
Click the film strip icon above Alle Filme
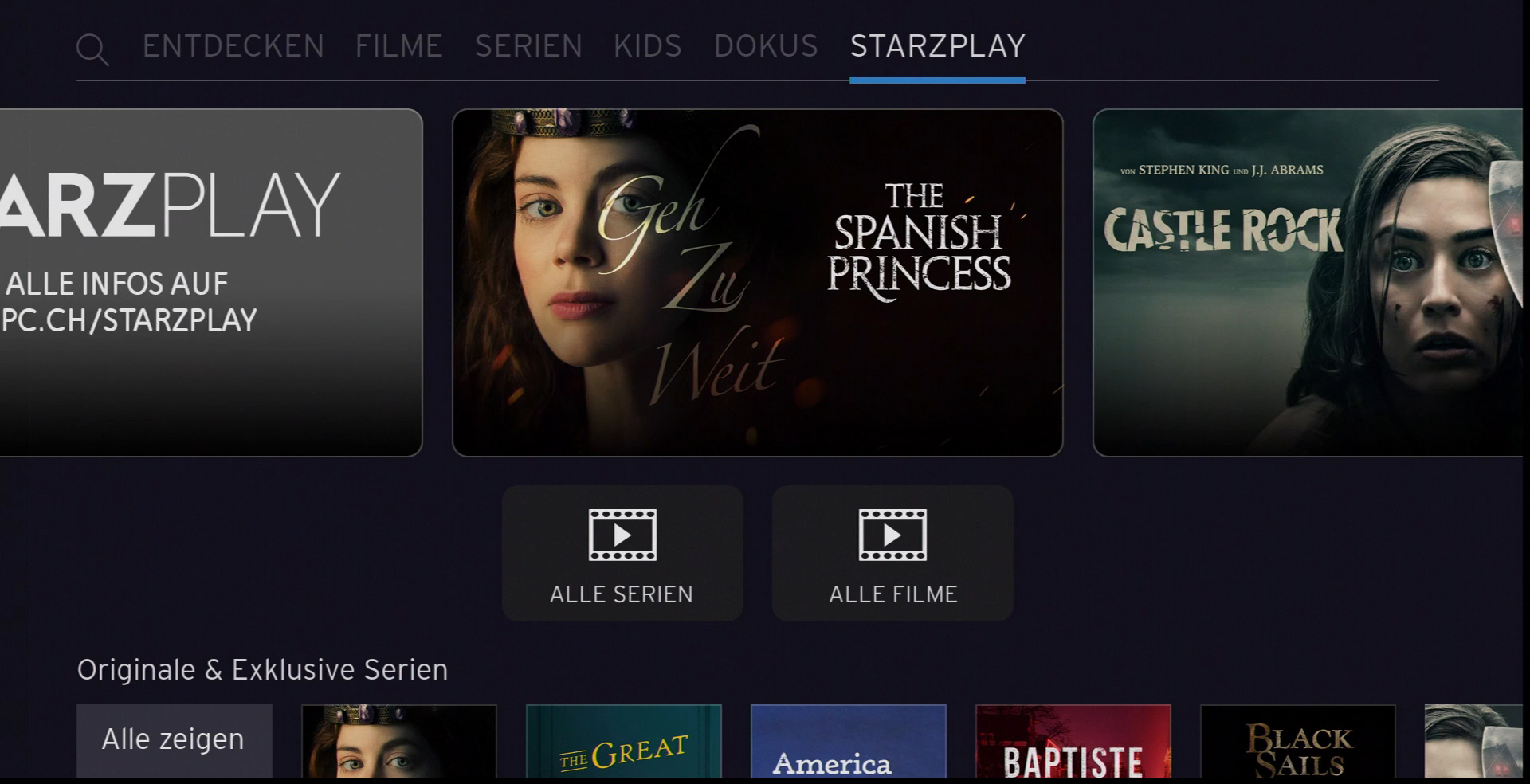point(892,535)
